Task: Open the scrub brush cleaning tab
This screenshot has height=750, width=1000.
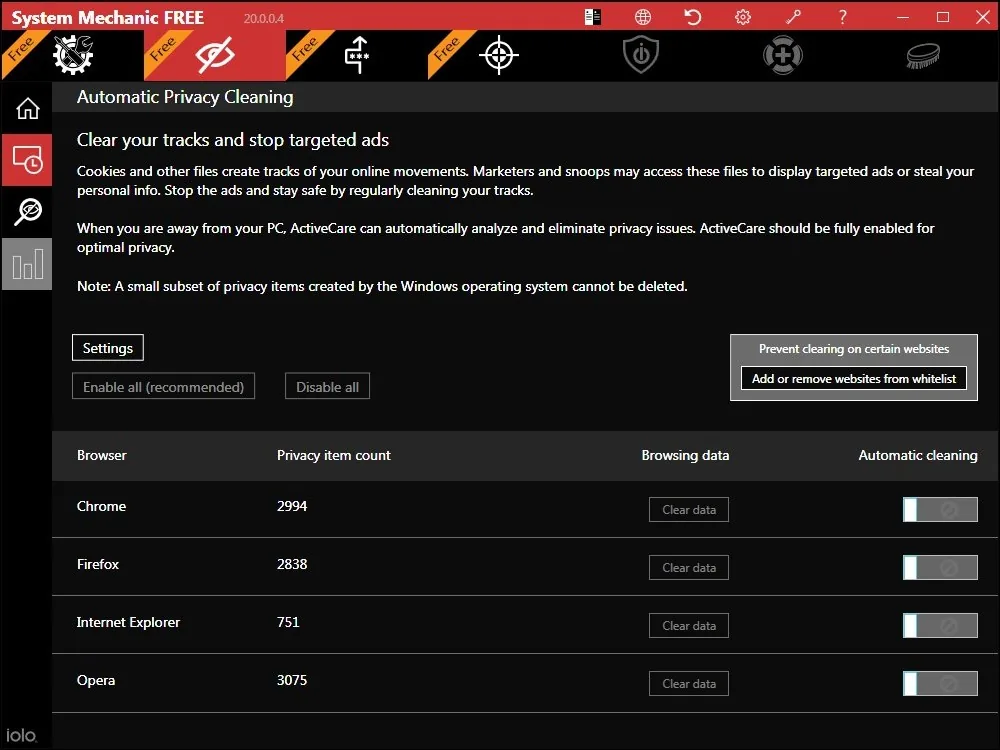Action: pos(923,55)
